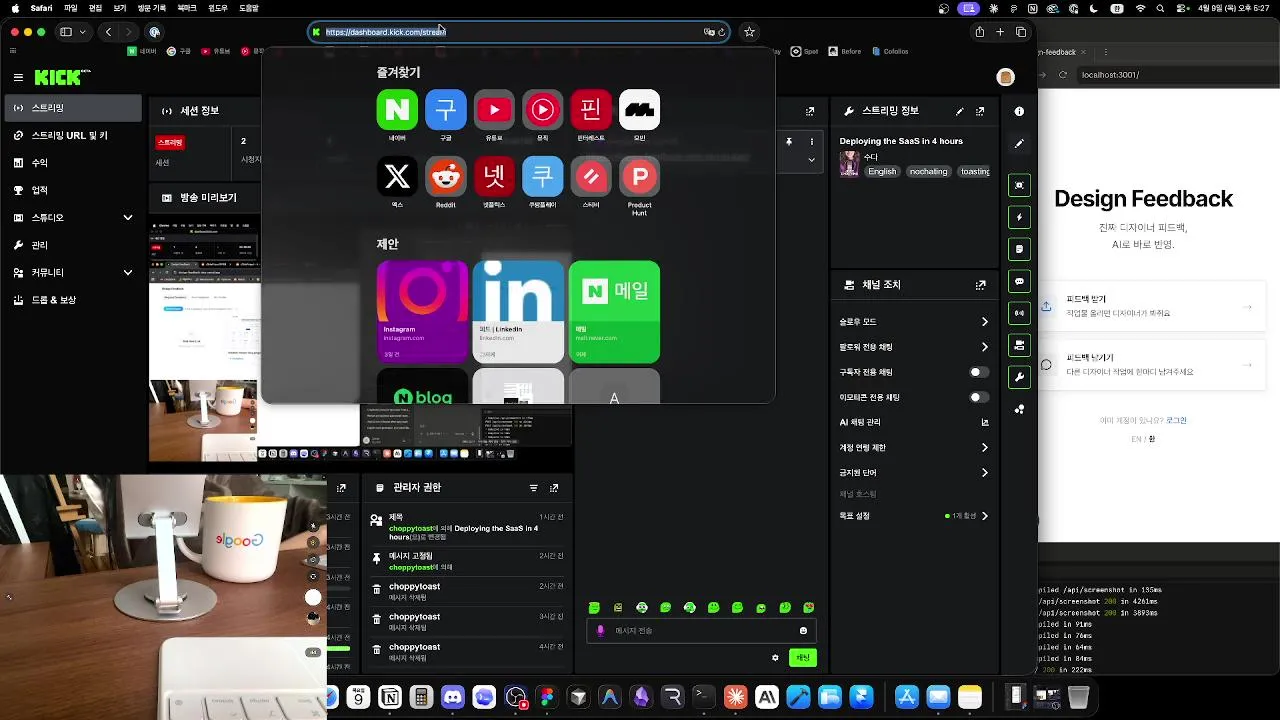
Task: Open chat settings gear icon
Action: pos(775,658)
